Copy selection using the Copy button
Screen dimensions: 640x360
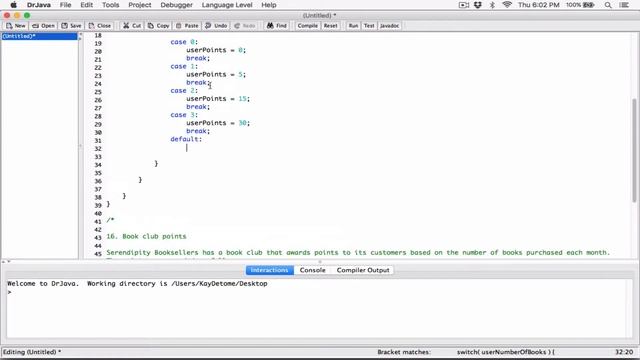tap(158, 26)
